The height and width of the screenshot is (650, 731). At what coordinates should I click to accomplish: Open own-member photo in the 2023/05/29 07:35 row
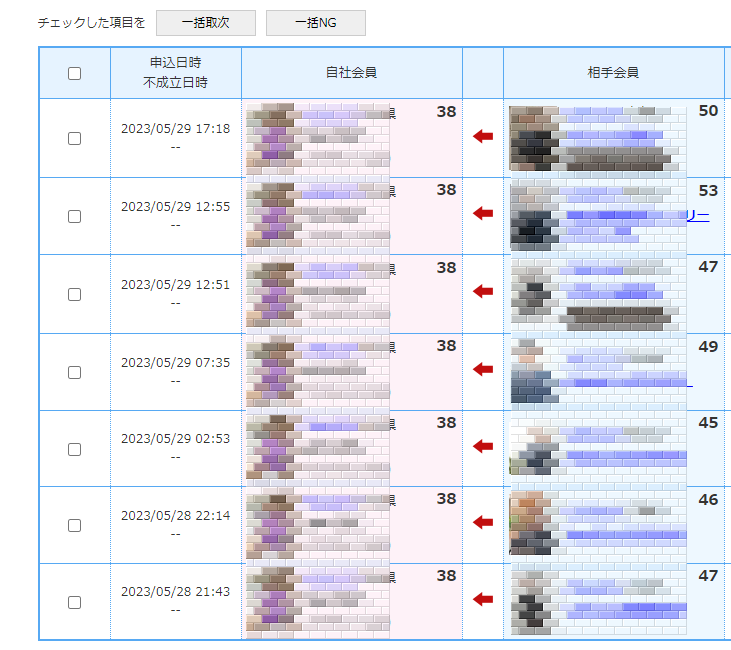pyautogui.click(x=270, y=370)
